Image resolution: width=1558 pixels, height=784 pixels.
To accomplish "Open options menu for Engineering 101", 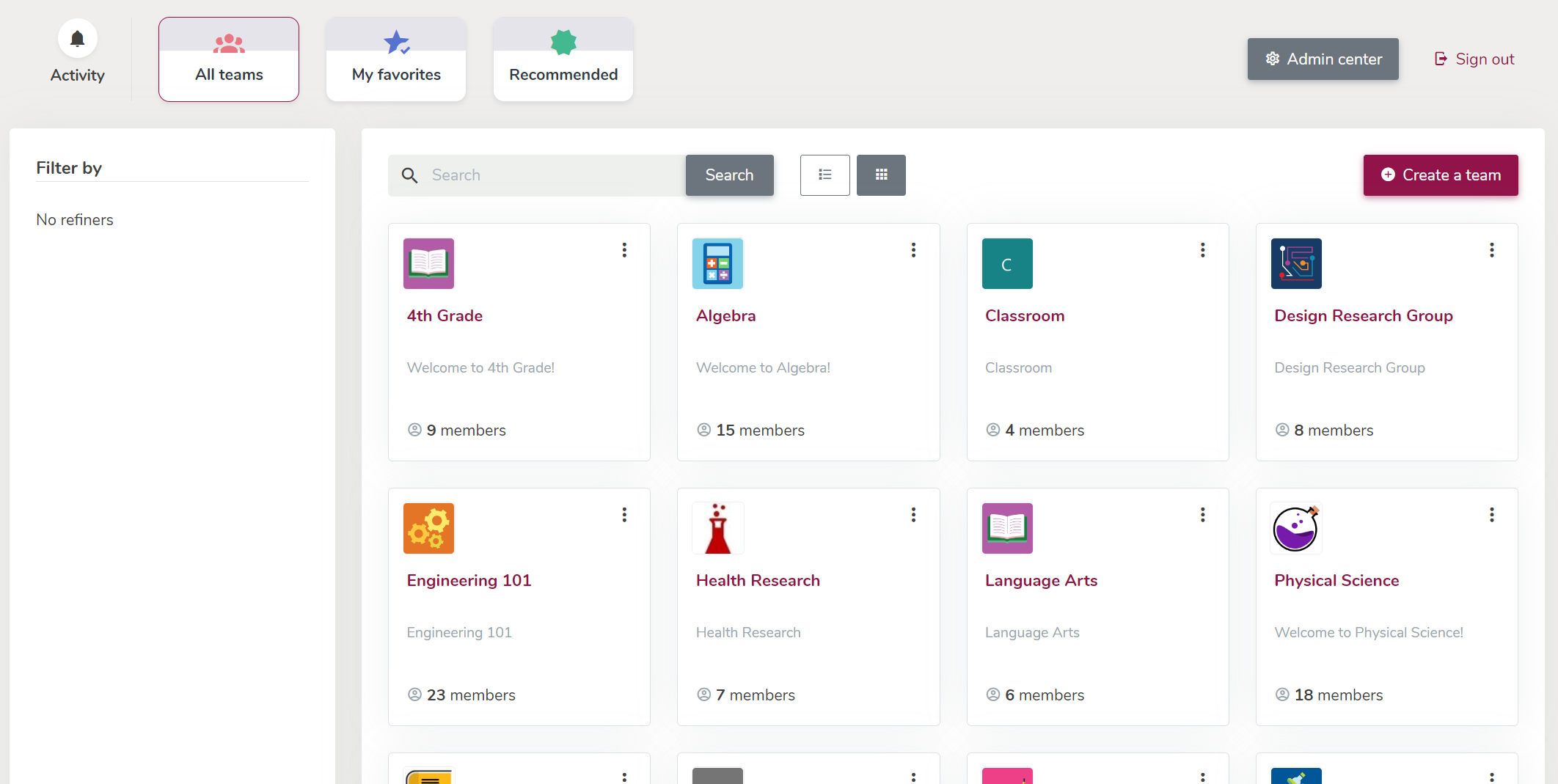I will pos(624,515).
